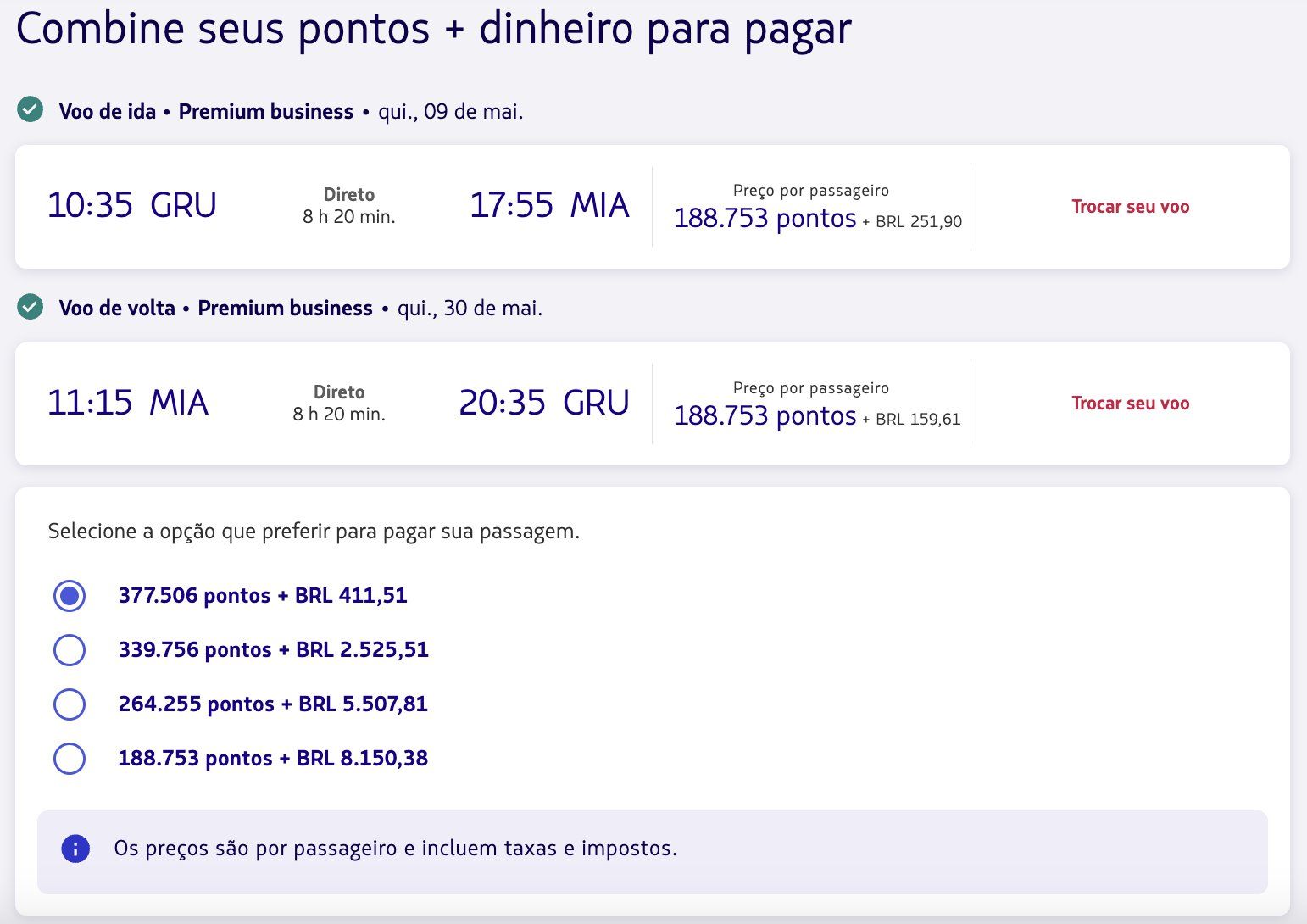The width and height of the screenshot is (1307, 924).
Task: Click 'qui., 09 de mai.' outbound date
Action: [x=451, y=112]
